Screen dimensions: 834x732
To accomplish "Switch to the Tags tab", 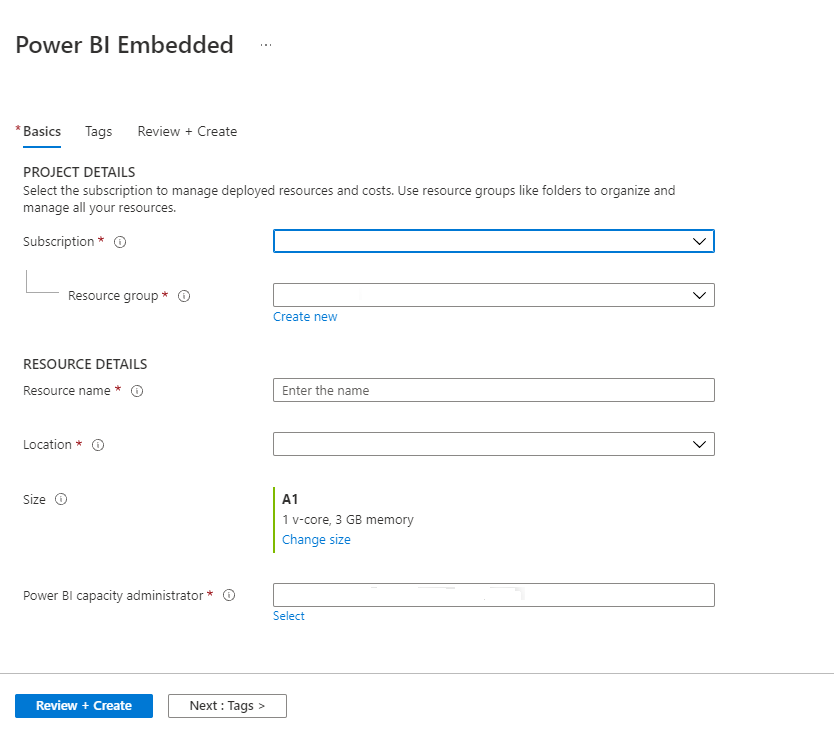I will (98, 131).
